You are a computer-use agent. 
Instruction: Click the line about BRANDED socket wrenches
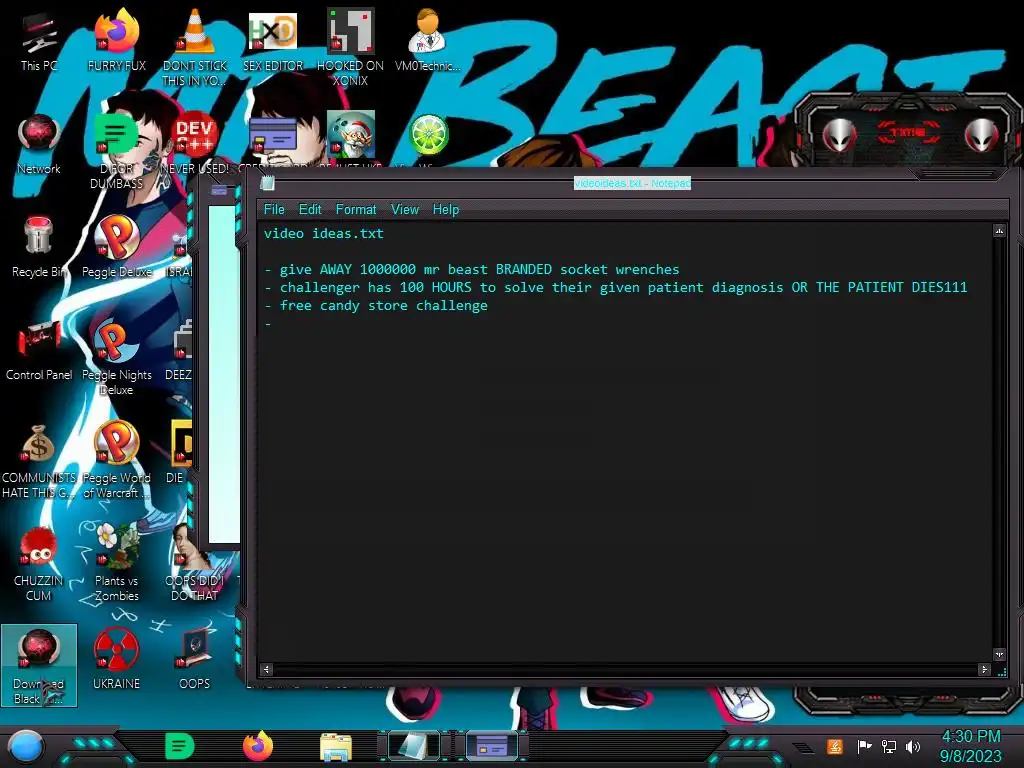[x=472, y=269]
